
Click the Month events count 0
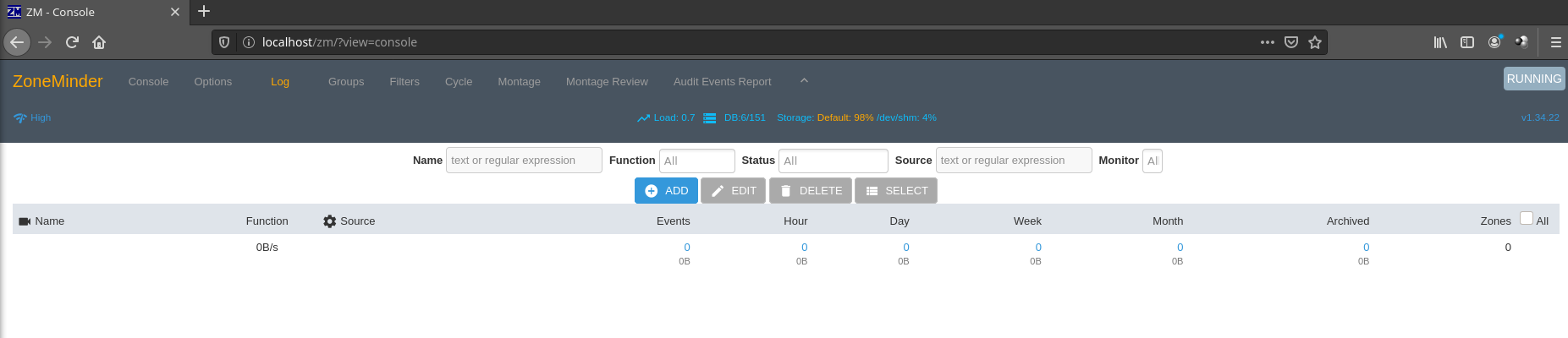point(1180,248)
